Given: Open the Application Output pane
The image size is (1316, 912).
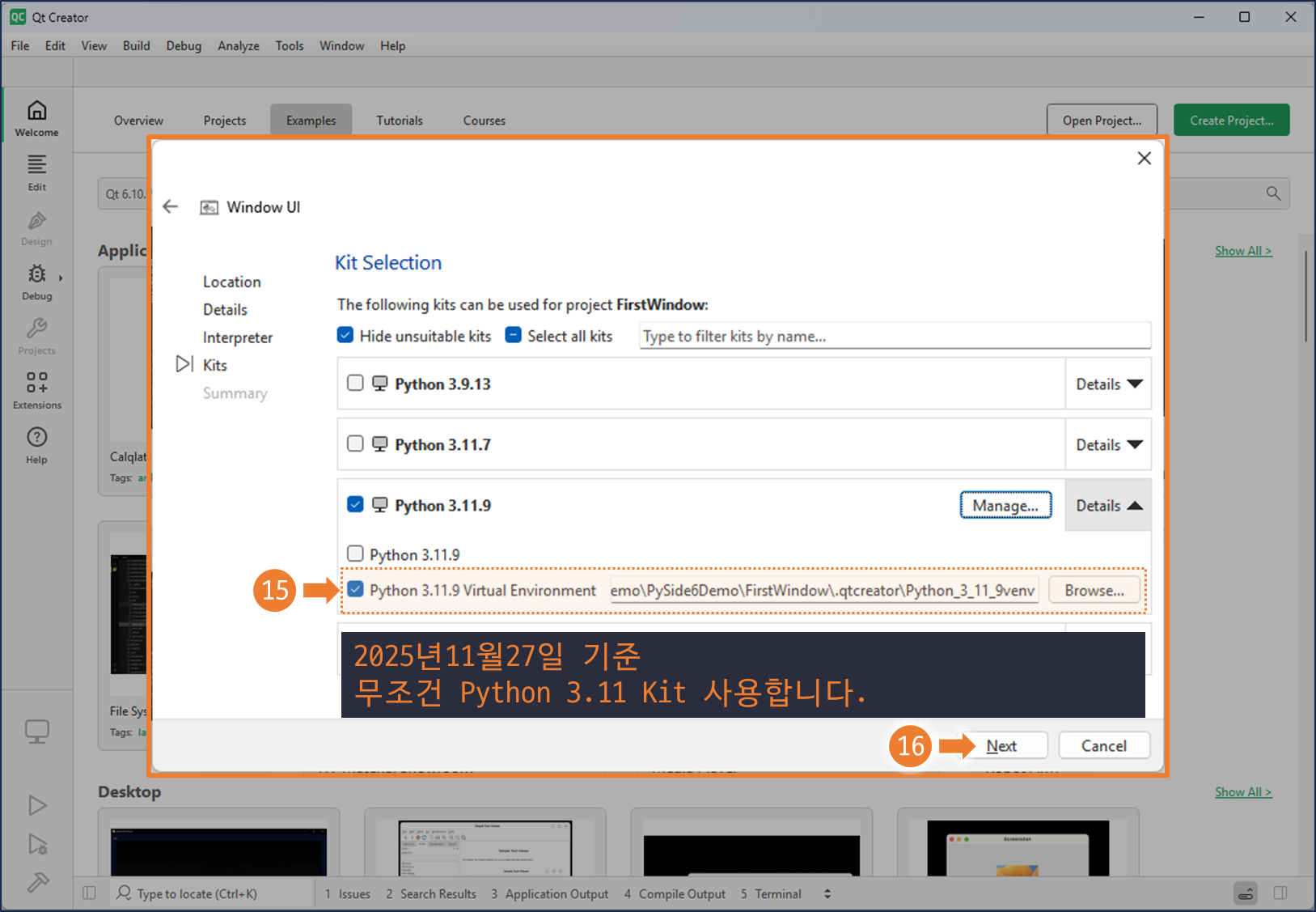Looking at the screenshot, I should (x=550, y=893).
